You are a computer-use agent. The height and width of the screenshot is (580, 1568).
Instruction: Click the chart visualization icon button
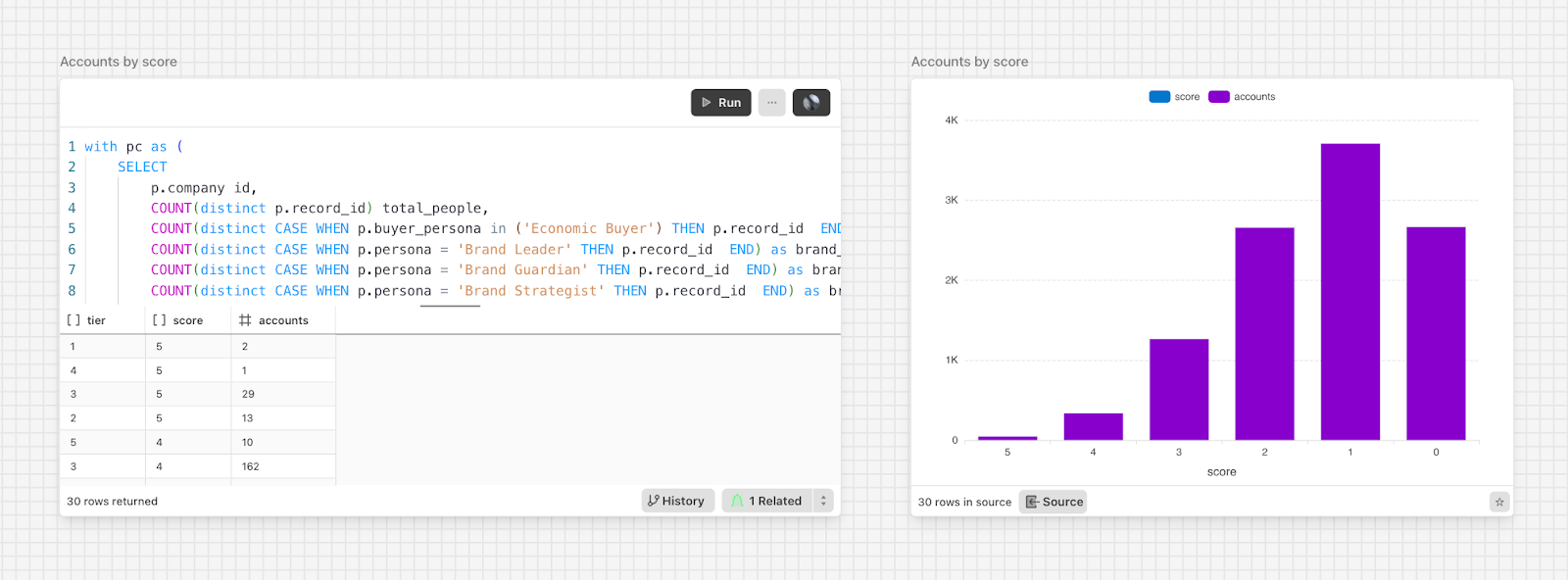[811, 103]
